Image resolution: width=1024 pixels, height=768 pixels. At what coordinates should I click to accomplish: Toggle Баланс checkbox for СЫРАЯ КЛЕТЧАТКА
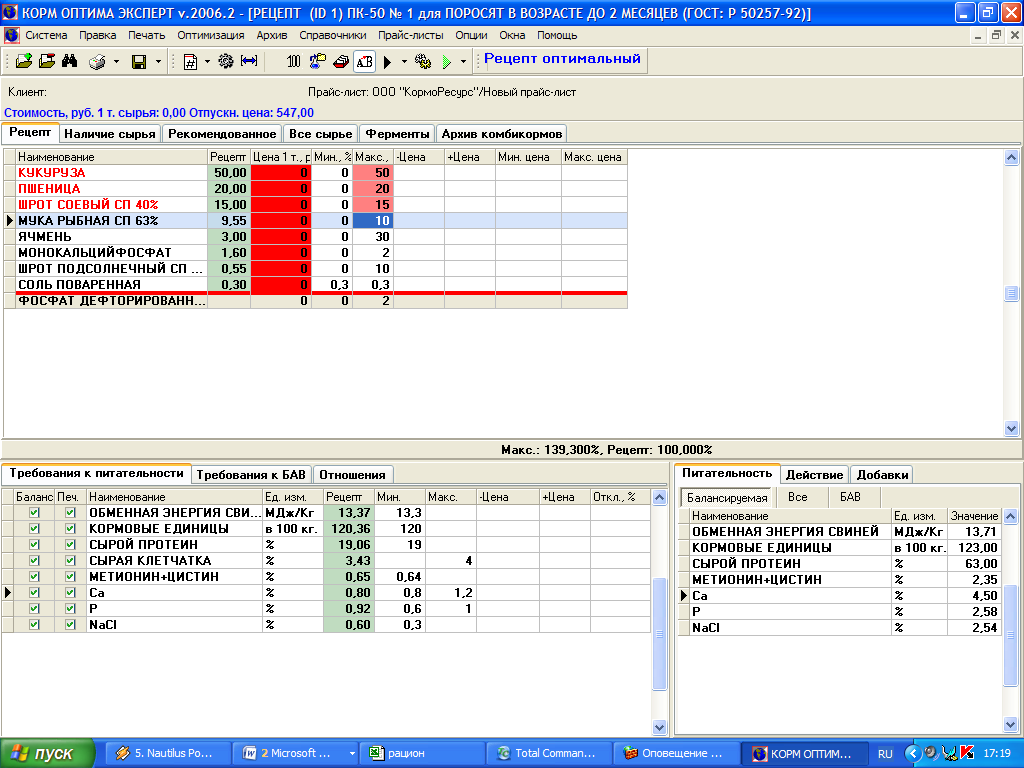point(34,560)
